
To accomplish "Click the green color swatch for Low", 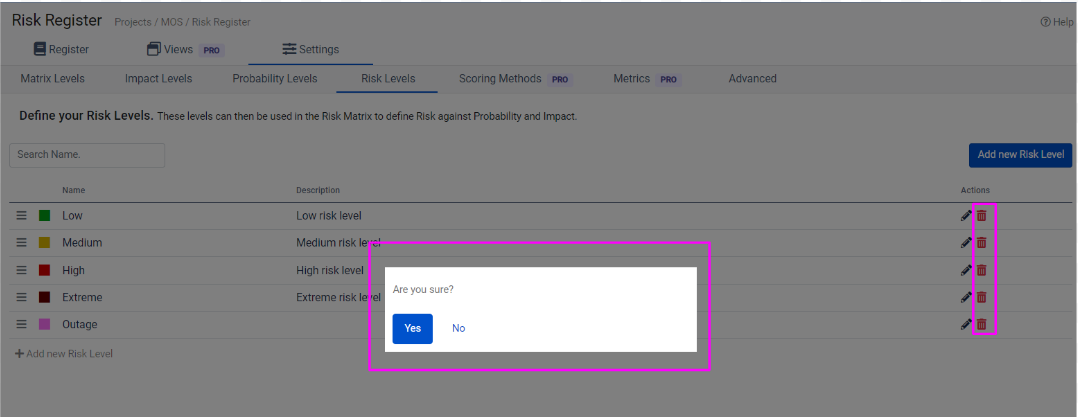I will click(x=45, y=215).
